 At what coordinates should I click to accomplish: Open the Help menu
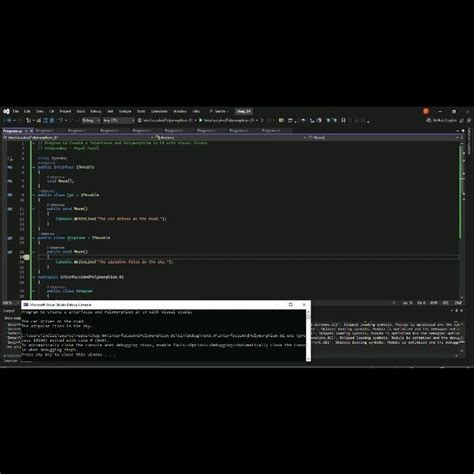coord(197,111)
